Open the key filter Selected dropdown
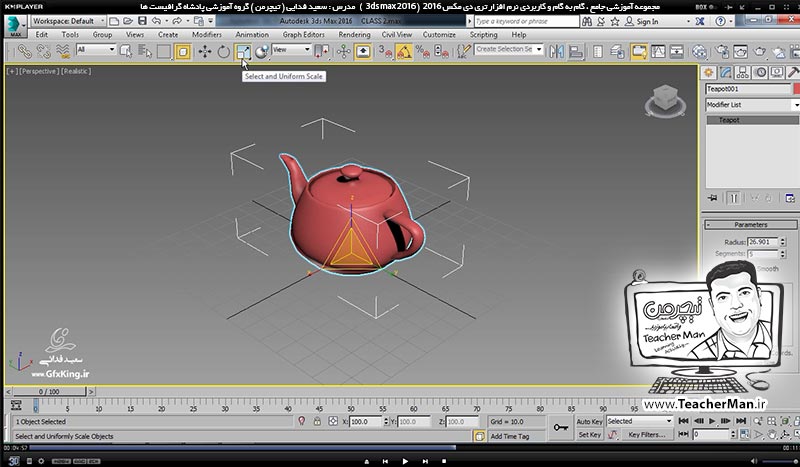Screen dimensions: 800x467 pyautogui.click(x=639, y=421)
